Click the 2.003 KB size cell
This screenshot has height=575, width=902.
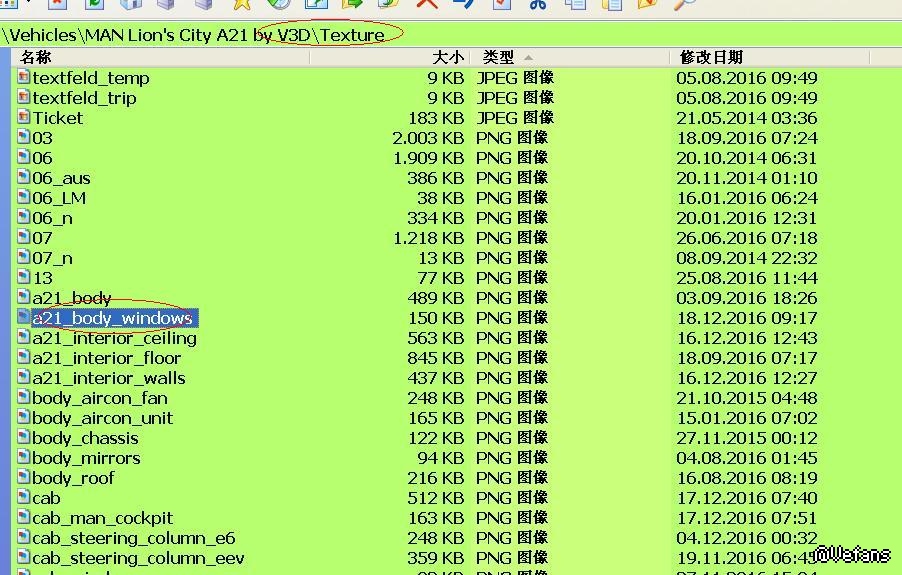428,138
